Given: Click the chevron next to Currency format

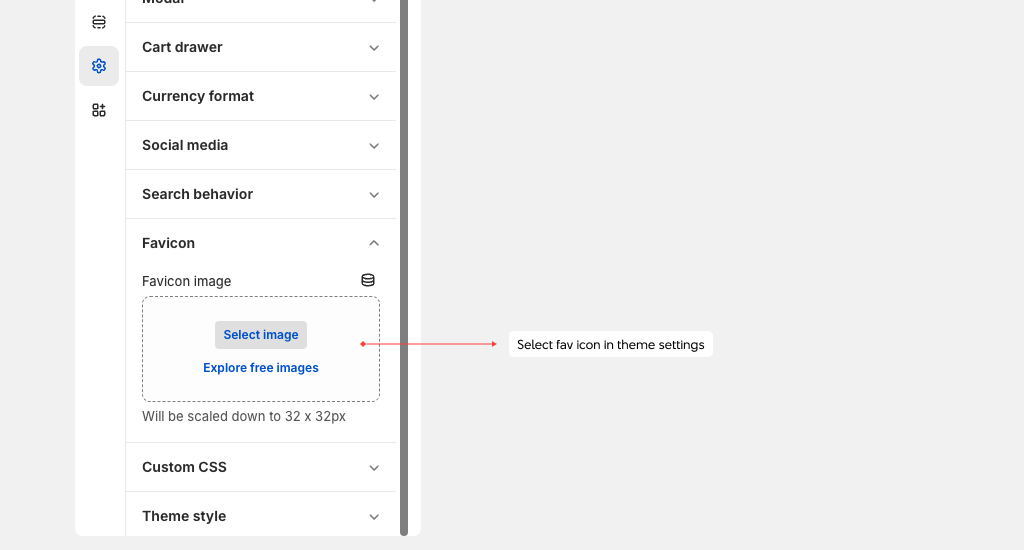Looking at the screenshot, I should (374, 97).
